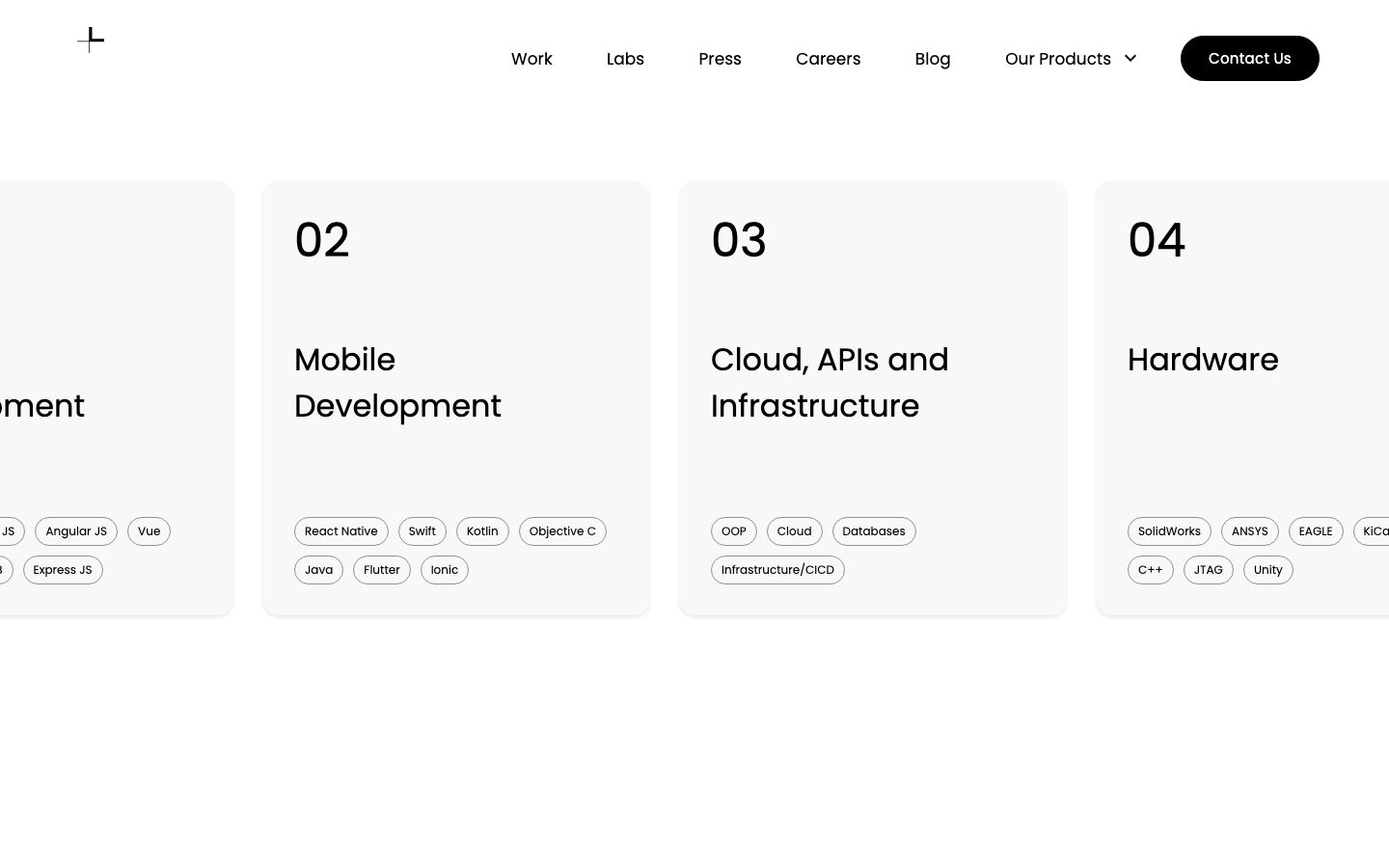Open the Cloud, APIs and Infrastructure heading
The width and height of the screenshot is (1389, 868).
(830, 383)
